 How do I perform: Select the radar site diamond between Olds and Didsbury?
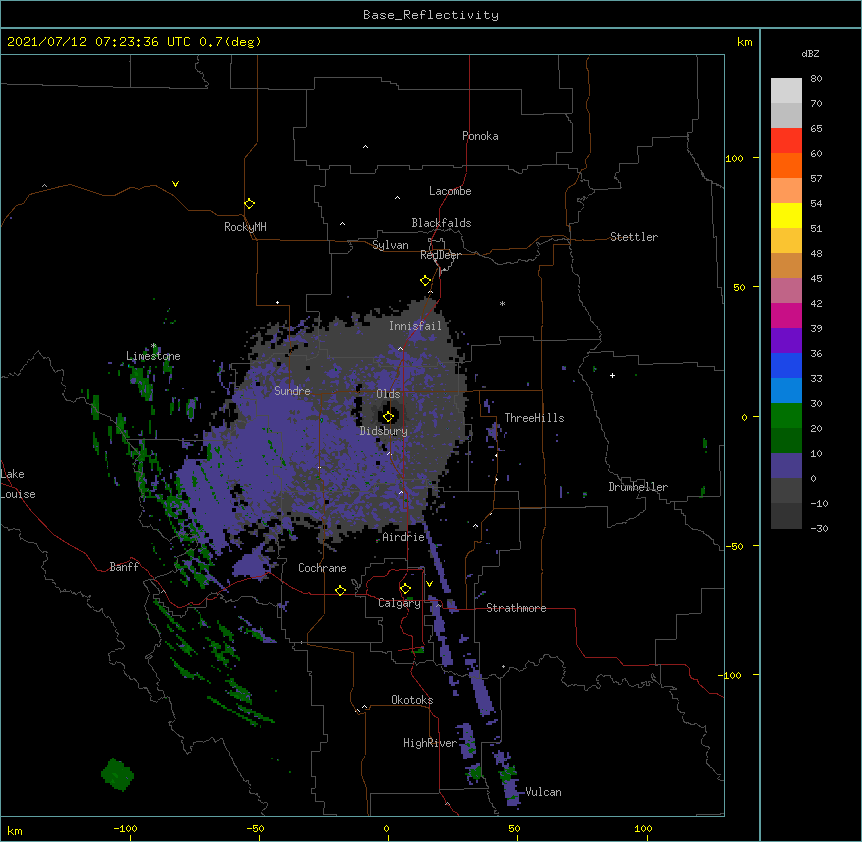coord(388,416)
